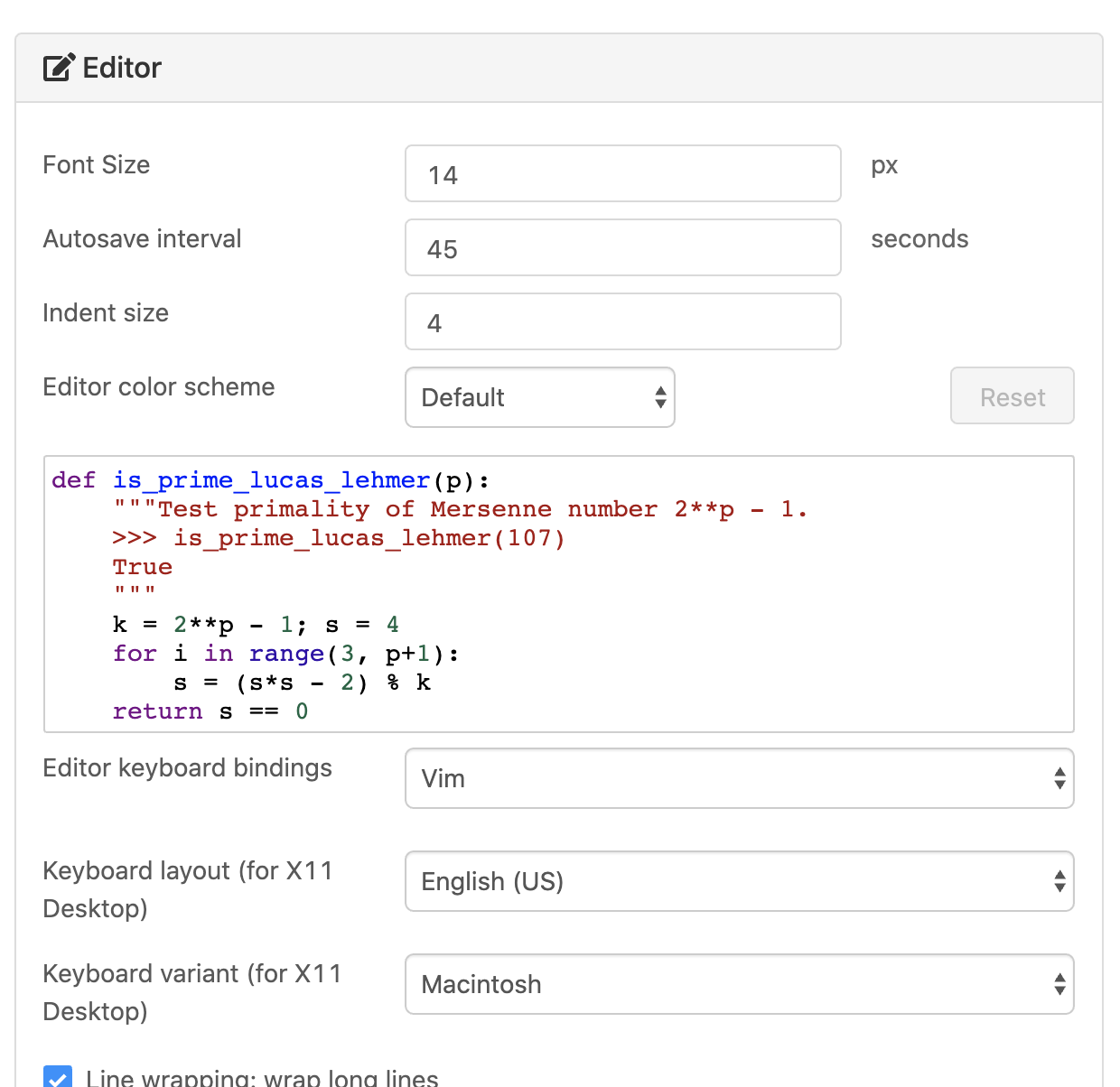1120x1087 pixels.
Task: Click the Editor color scheme label
Action: tap(159, 387)
